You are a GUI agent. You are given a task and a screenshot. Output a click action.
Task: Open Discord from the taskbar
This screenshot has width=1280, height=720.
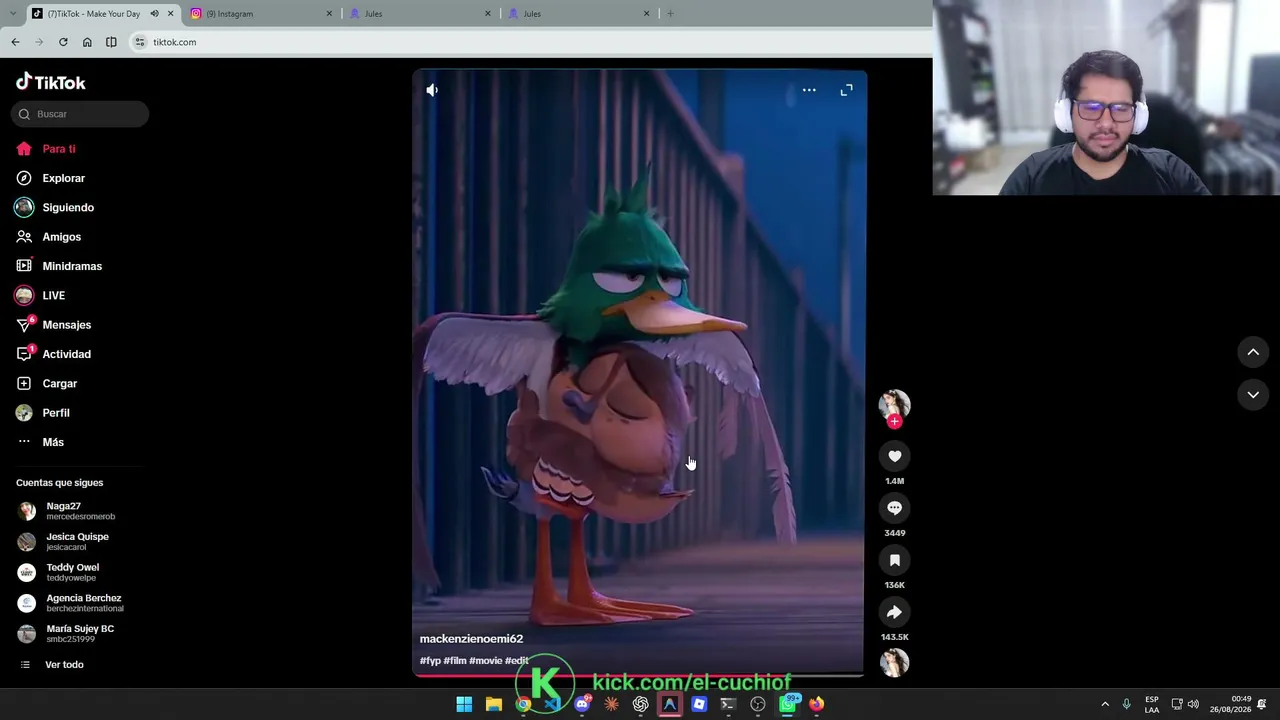pos(582,704)
